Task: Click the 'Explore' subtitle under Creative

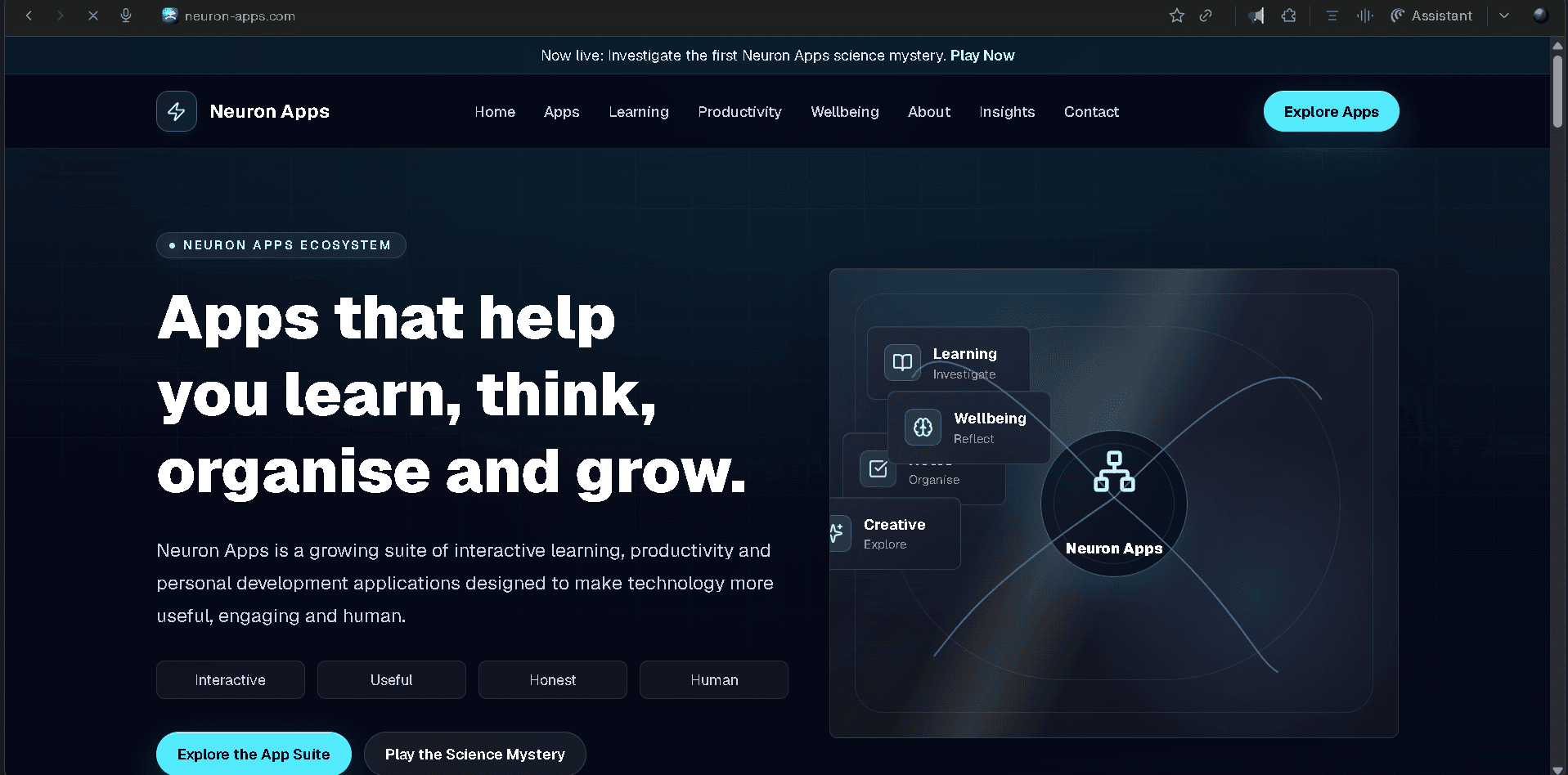Action: 885,544
